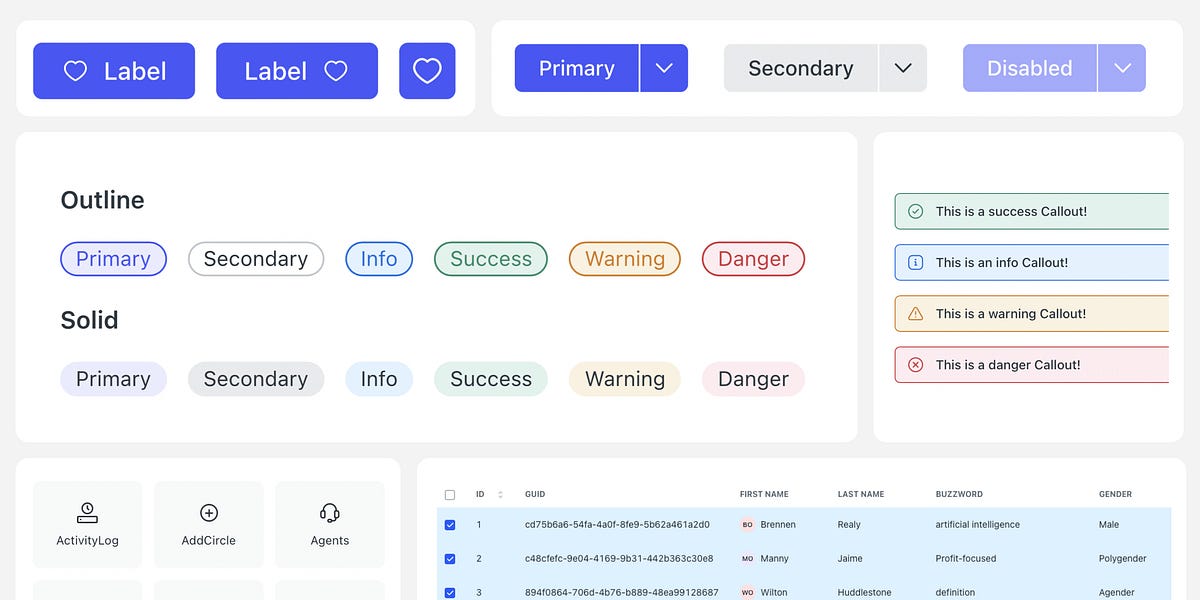Uncheck the row 3 checkbox for Wilton
The width and height of the screenshot is (1200, 600).
coord(450,593)
